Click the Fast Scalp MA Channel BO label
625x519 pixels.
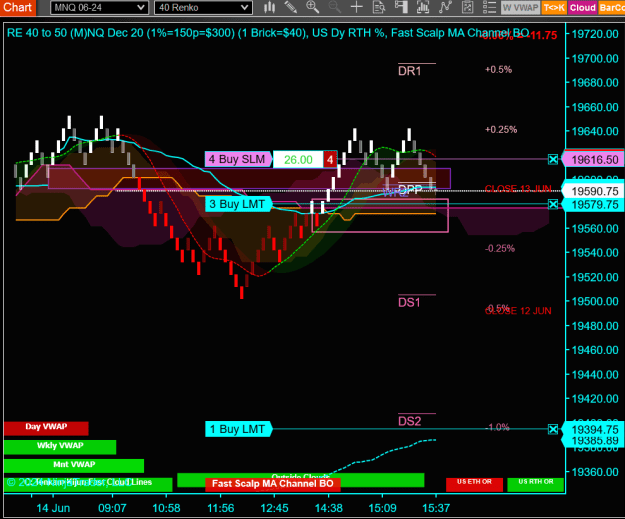click(273, 484)
